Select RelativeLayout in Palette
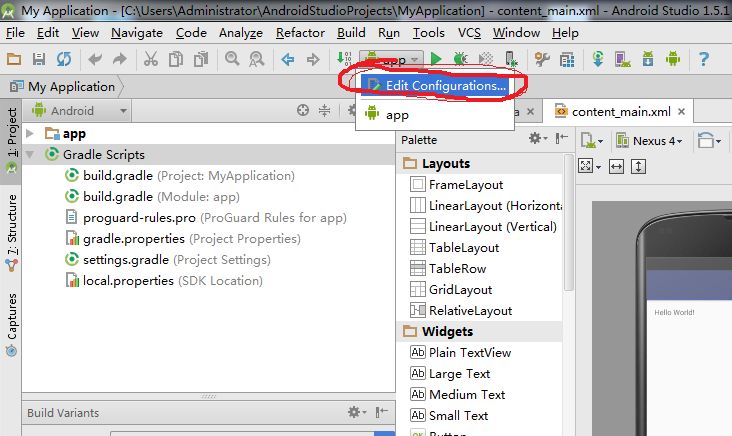Image resolution: width=732 pixels, height=436 pixels. point(461,310)
